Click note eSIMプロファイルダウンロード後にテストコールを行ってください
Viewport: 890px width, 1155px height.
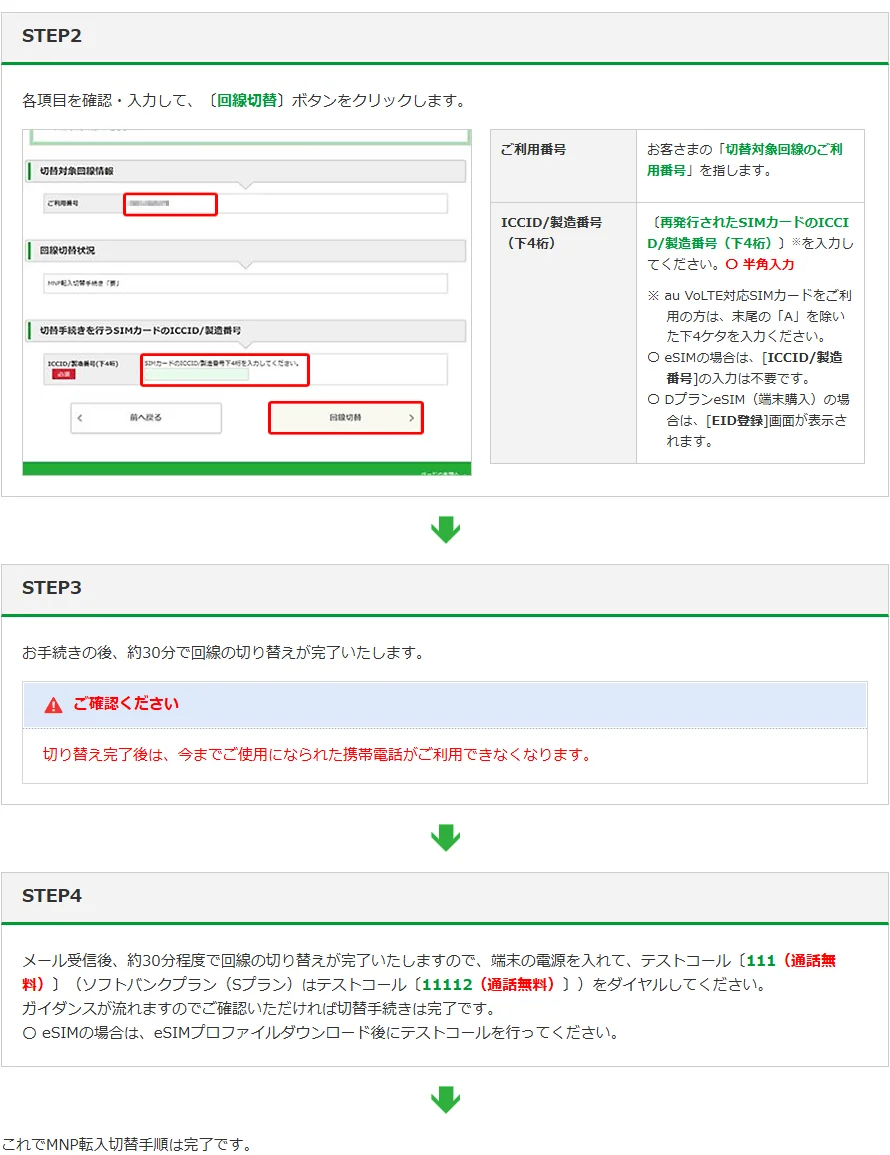[x=320, y=1033]
